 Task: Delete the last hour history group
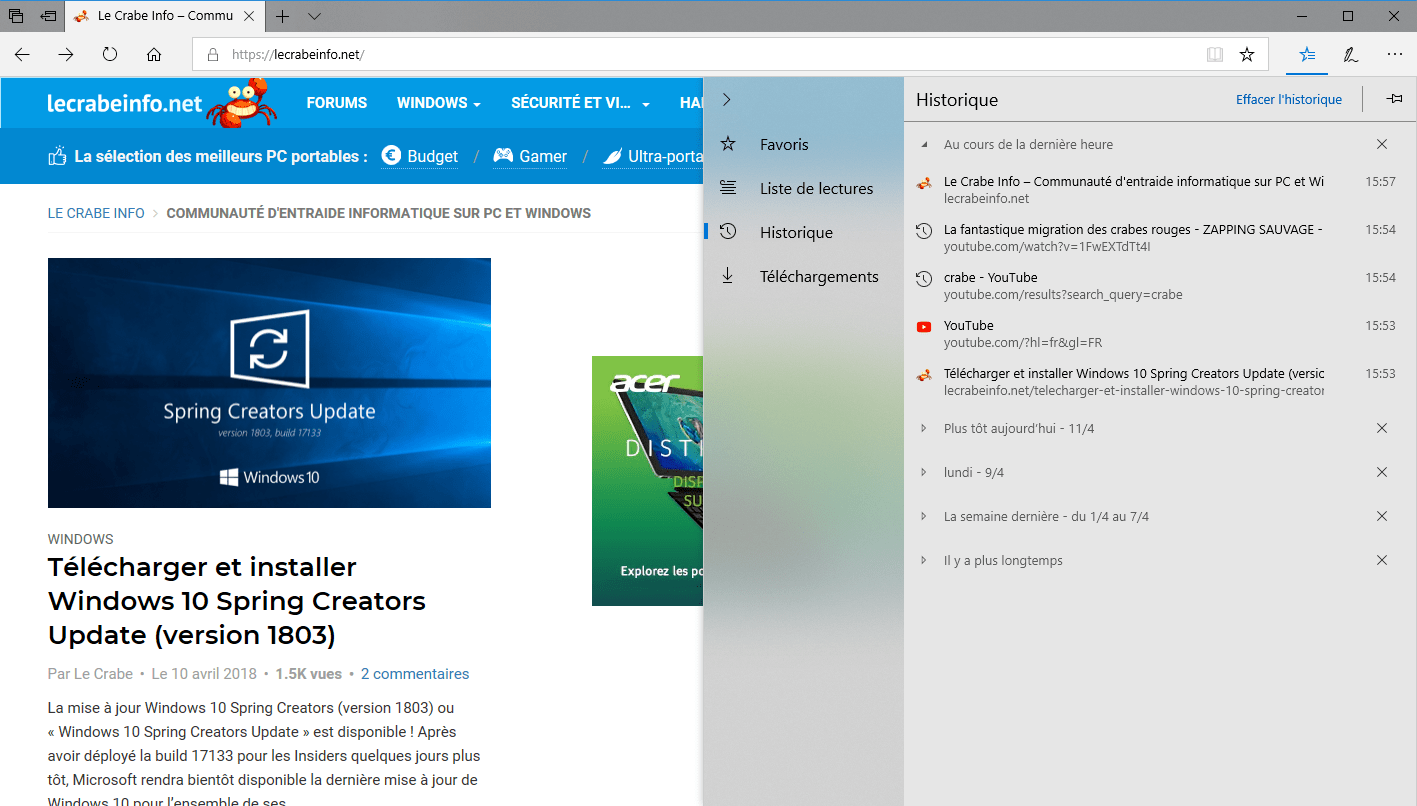click(1382, 144)
